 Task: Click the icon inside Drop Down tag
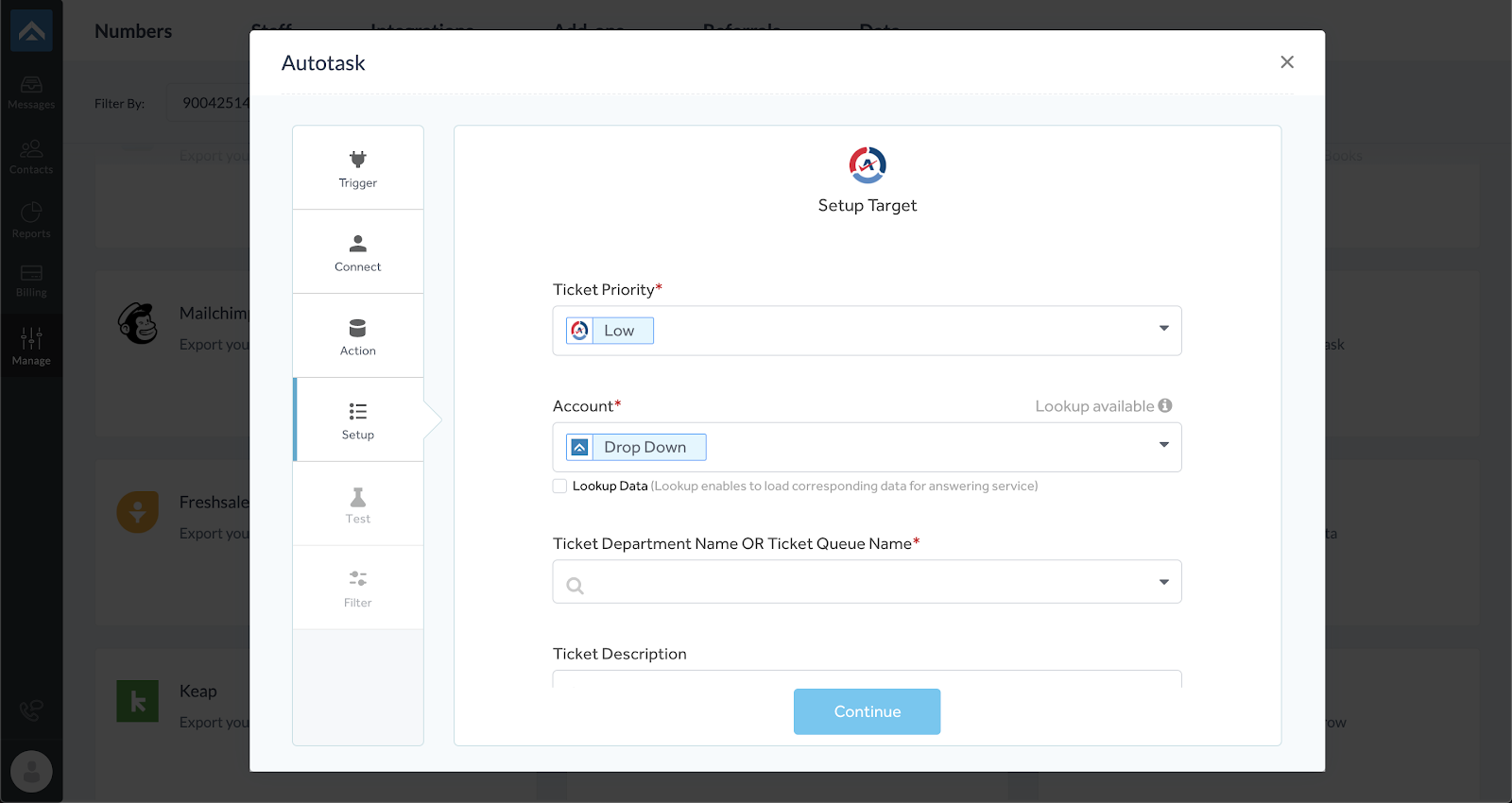tap(580, 447)
